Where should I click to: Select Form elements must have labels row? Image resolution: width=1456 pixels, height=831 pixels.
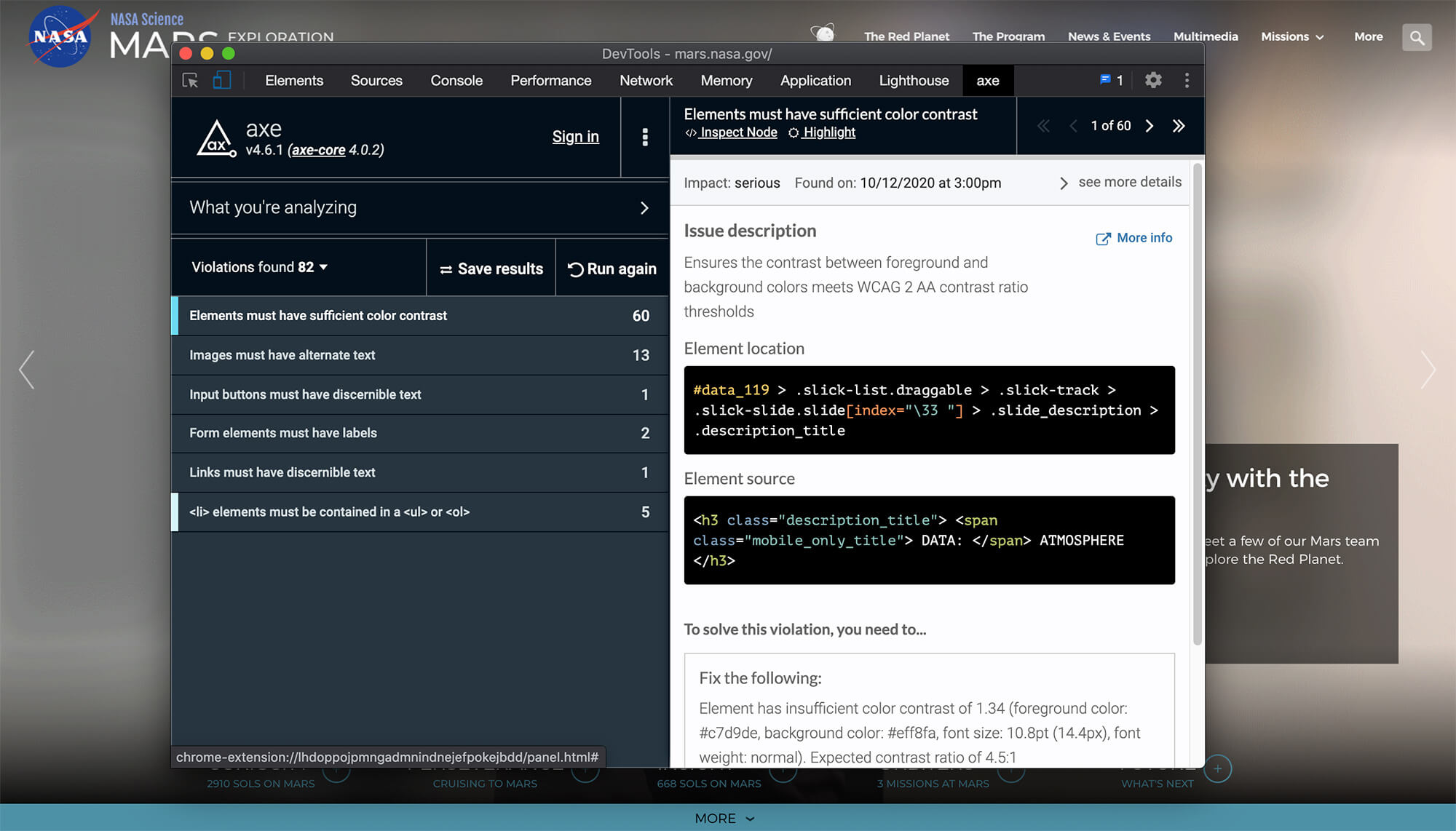[419, 433]
